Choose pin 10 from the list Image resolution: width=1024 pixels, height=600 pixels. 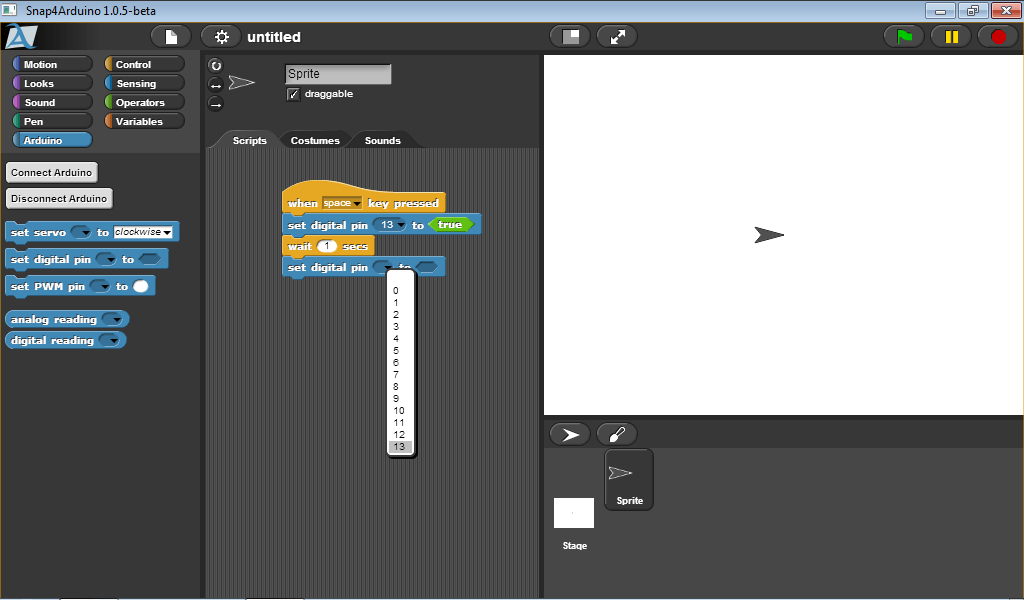click(x=400, y=411)
